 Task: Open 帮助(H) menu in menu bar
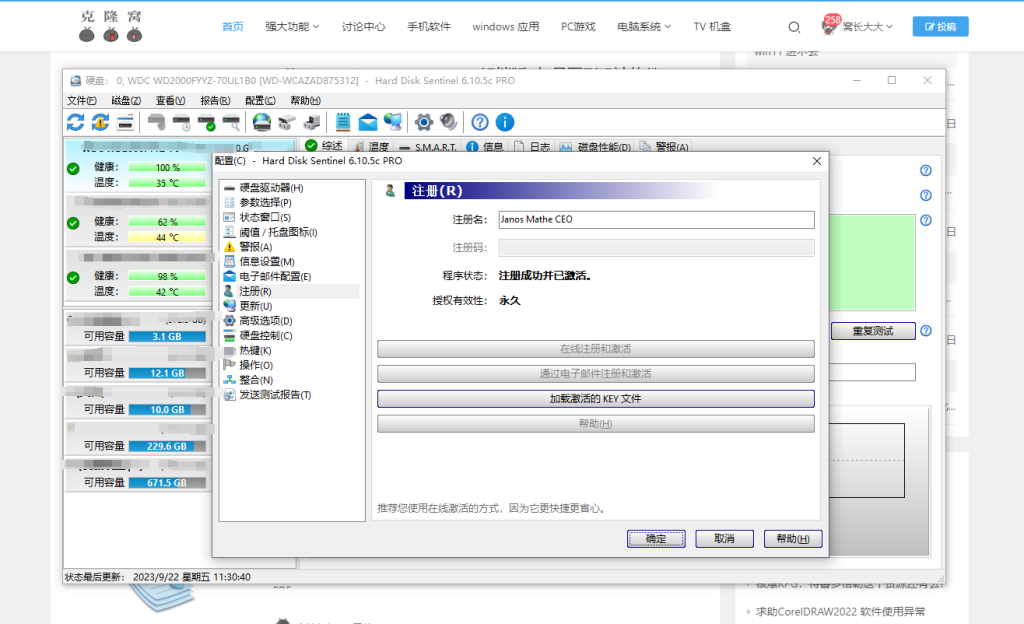pos(305,101)
